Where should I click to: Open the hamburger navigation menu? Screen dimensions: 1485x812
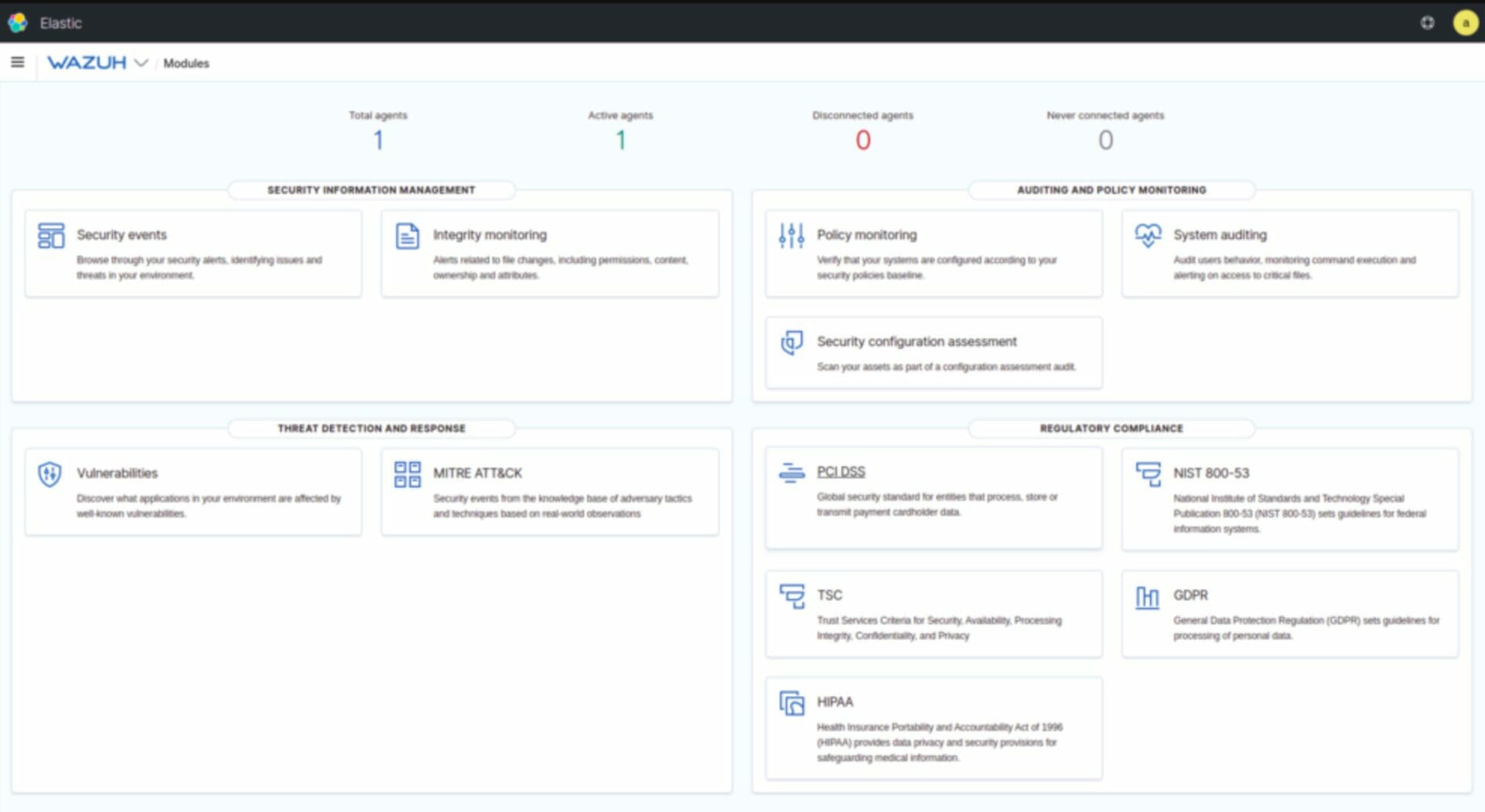pyautogui.click(x=17, y=63)
